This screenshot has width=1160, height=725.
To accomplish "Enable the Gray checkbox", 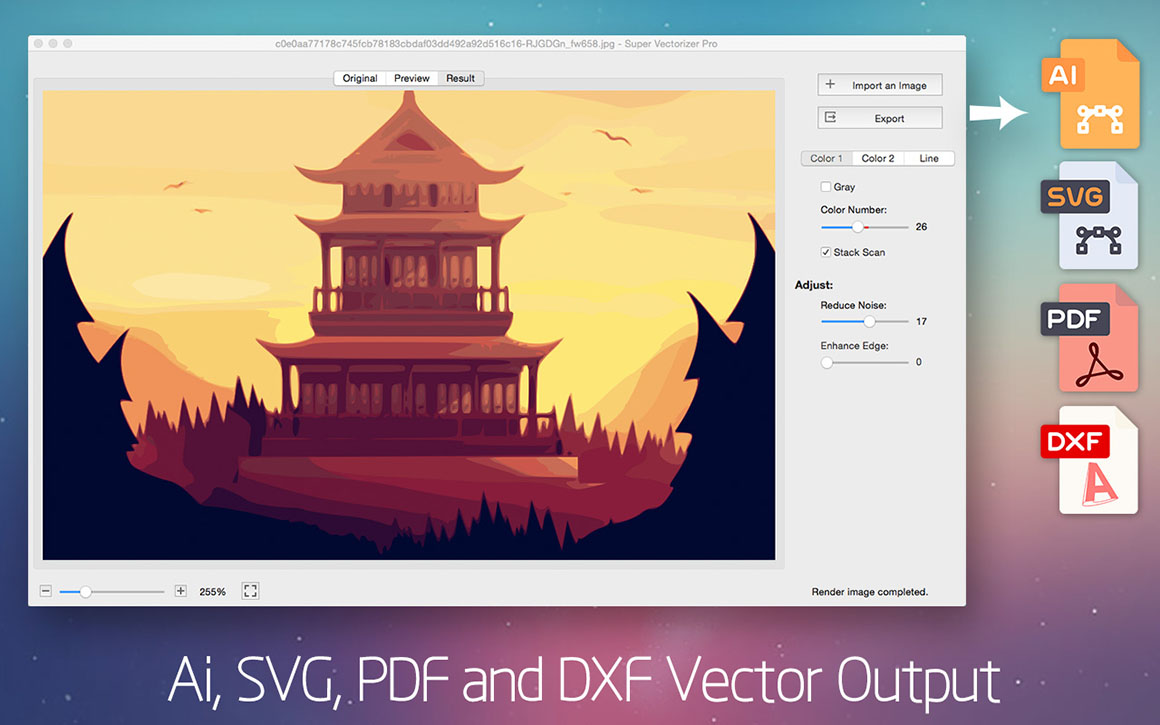I will click(826, 186).
